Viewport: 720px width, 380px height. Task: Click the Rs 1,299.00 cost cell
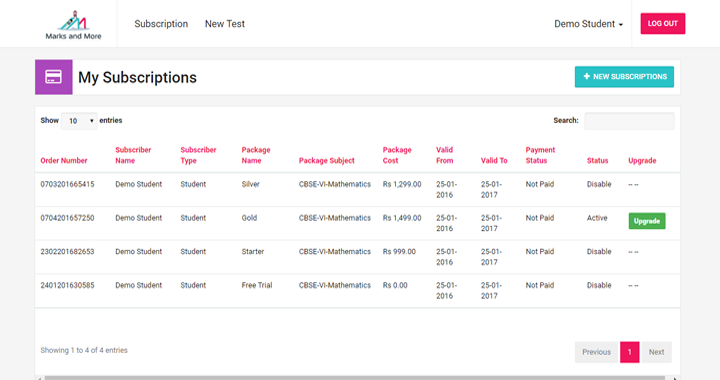point(402,184)
